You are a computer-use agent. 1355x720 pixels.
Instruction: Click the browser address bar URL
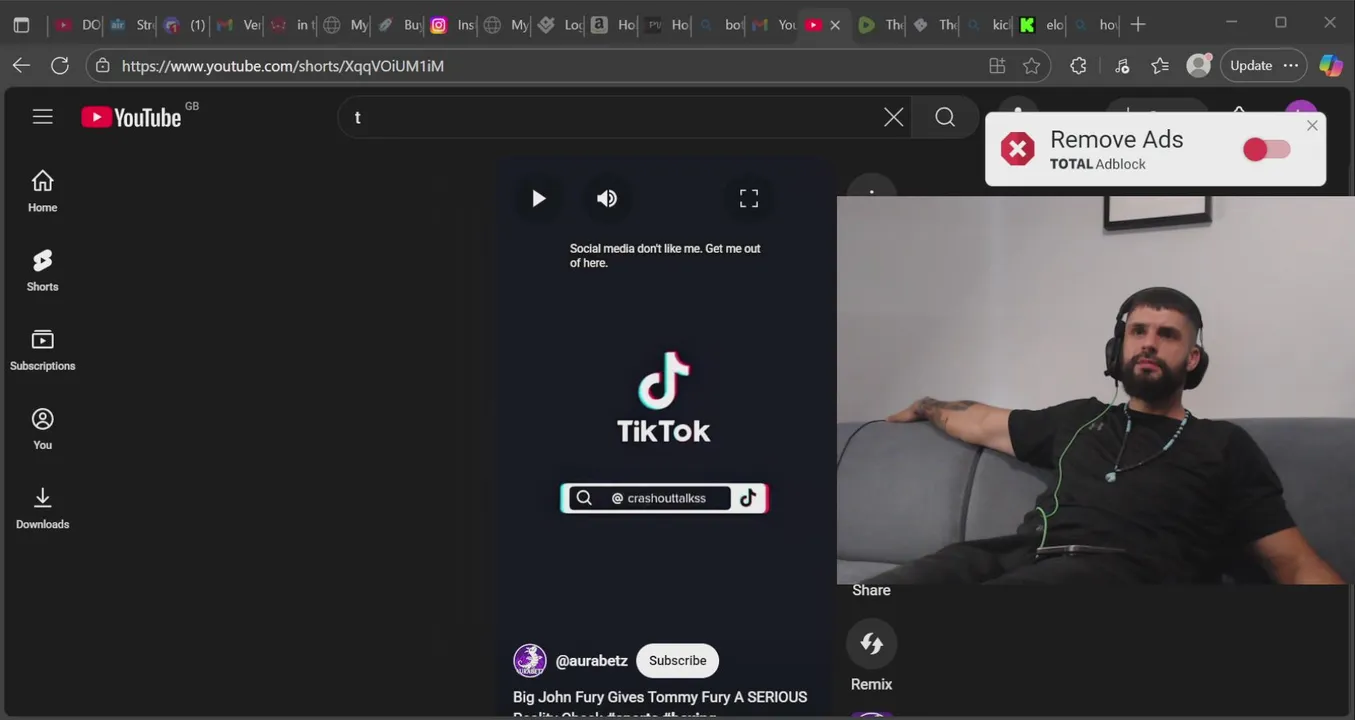pyautogui.click(x=283, y=66)
